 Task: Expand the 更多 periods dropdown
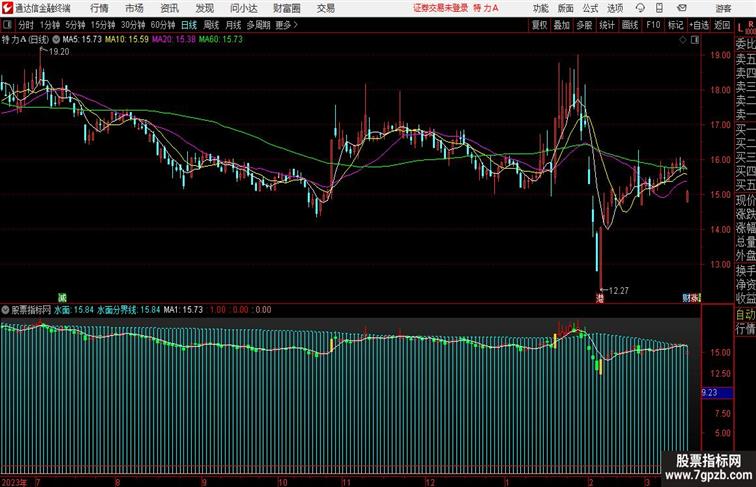pos(286,25)
